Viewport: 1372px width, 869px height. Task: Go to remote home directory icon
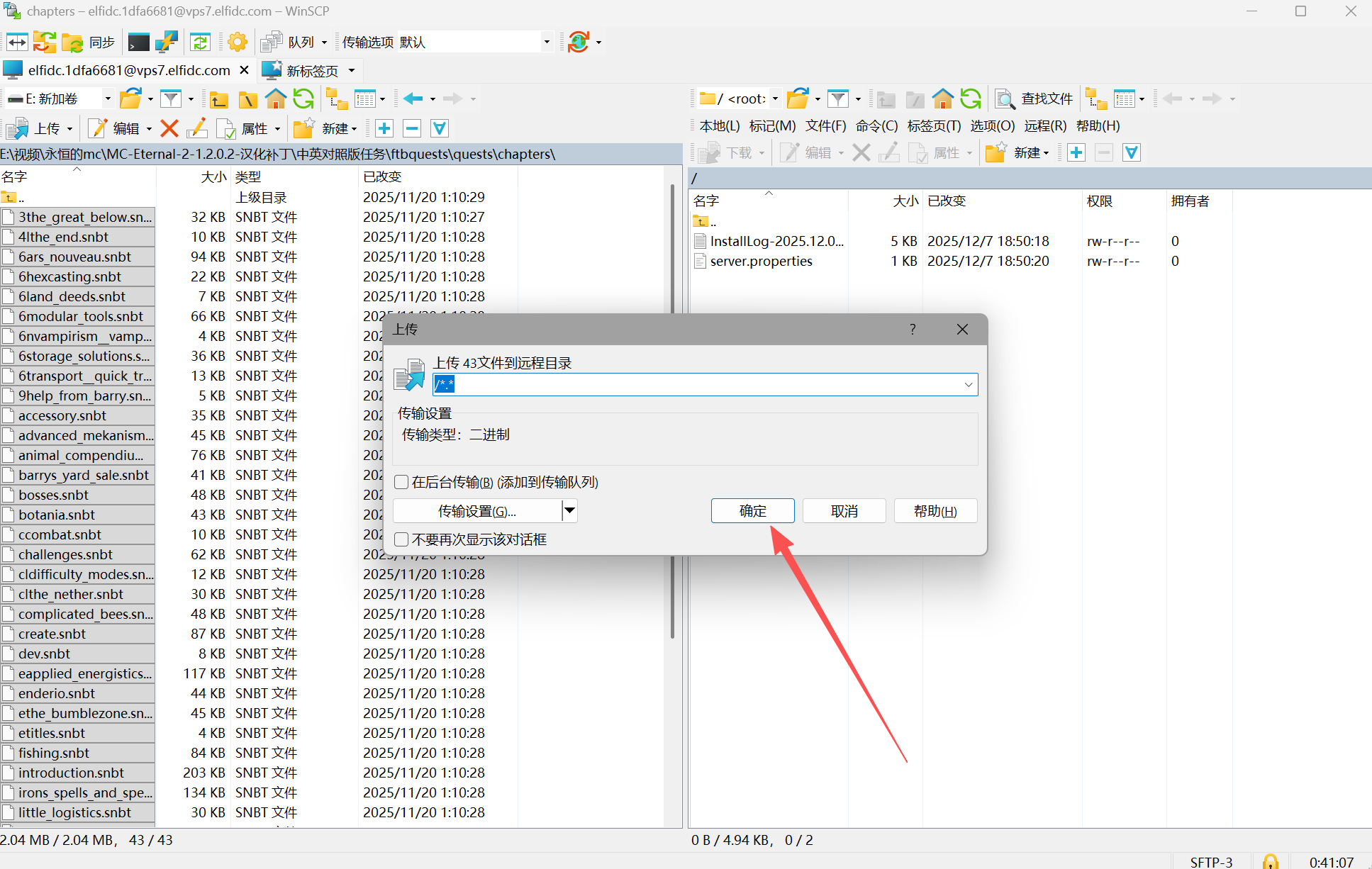coord(942,99)
